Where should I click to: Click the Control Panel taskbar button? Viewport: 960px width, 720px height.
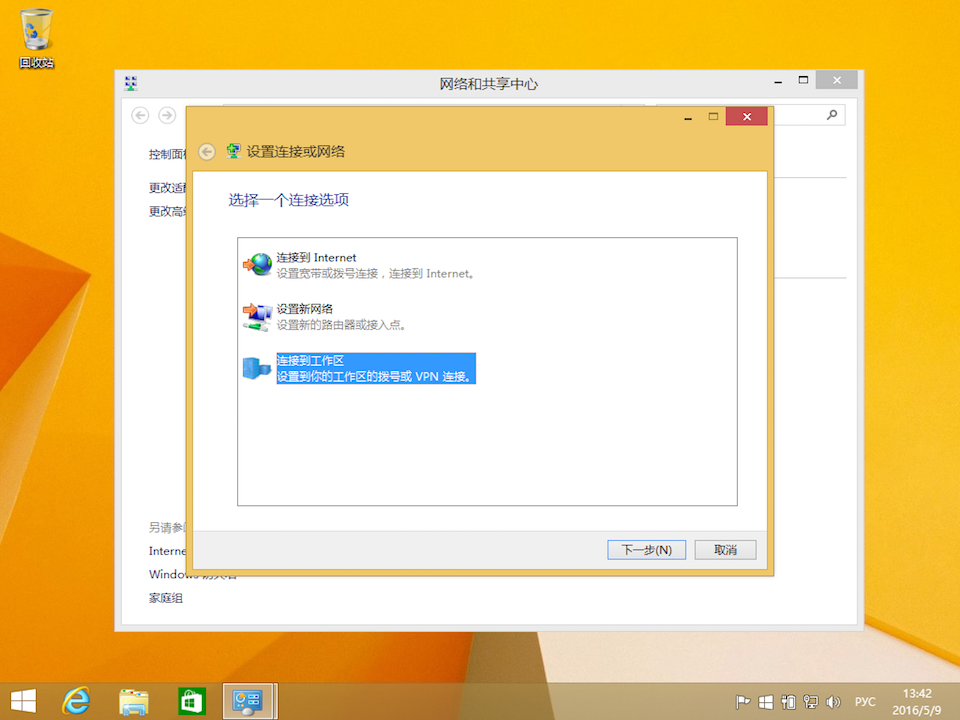(x=250, y=702)
